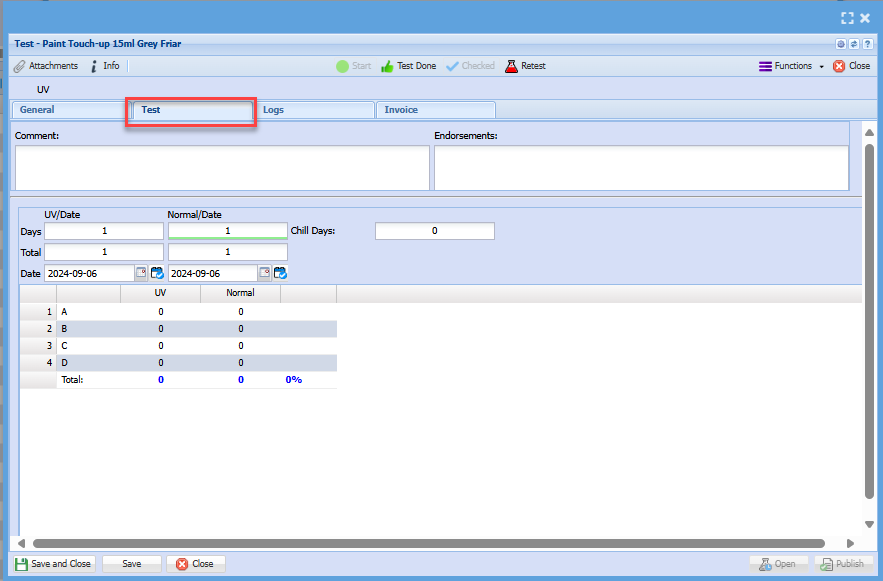This screenshot has width=883, height=581.
Task: Switch to the Invoice tab
Action: pos(435,110)
